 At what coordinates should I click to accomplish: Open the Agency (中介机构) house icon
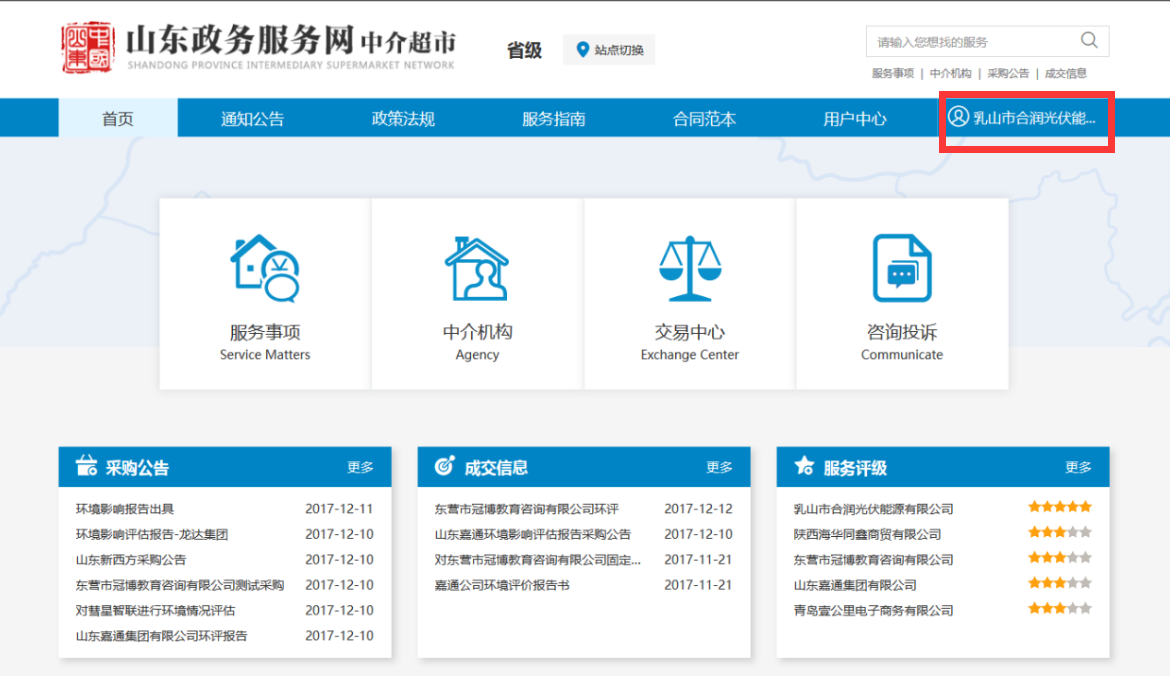(477, 268)
